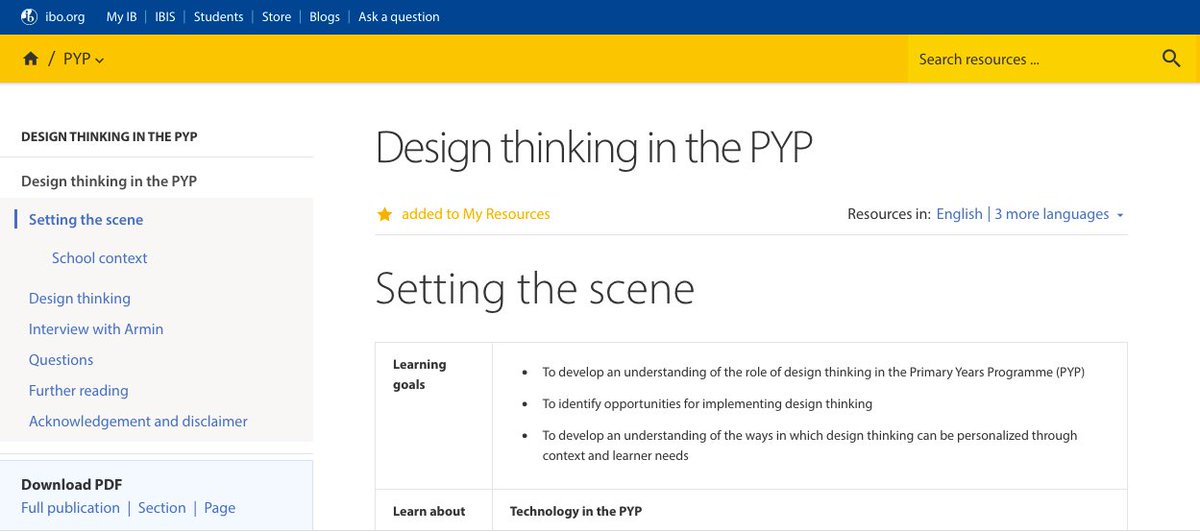Click the IB globe logo icon
1200x532 pixels.
29,17
